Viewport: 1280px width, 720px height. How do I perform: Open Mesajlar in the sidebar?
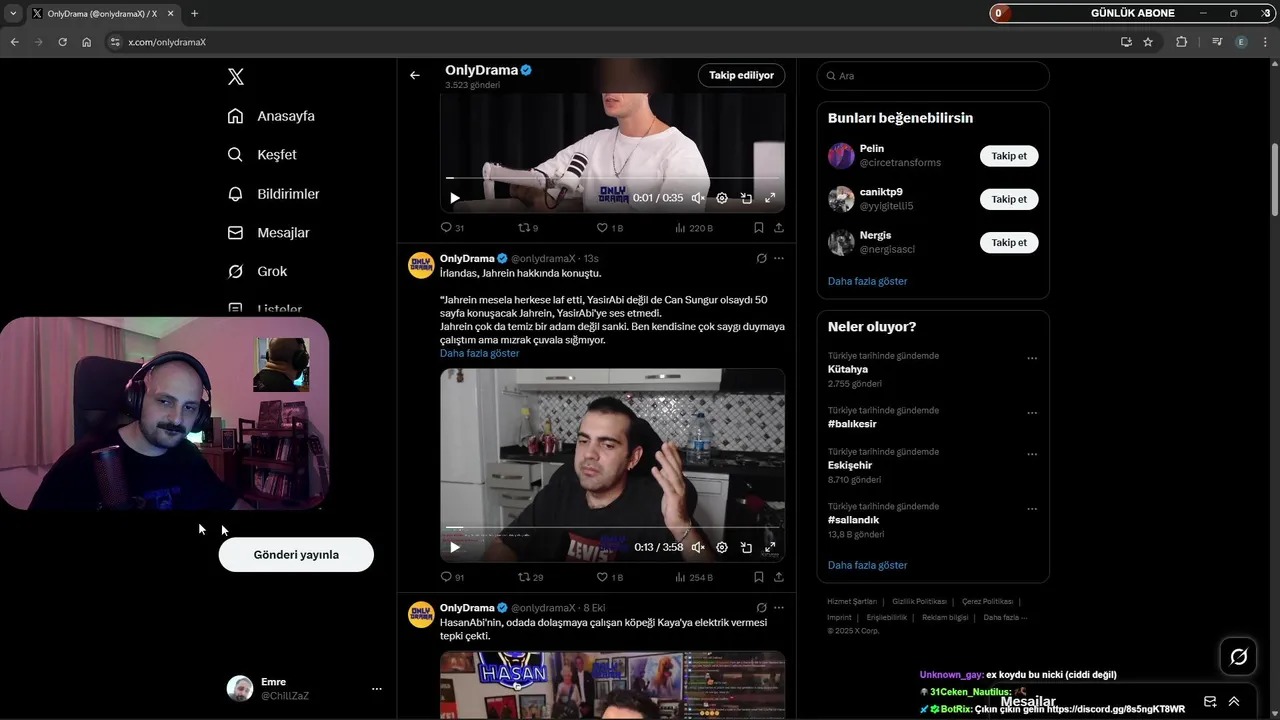[268, 233]
